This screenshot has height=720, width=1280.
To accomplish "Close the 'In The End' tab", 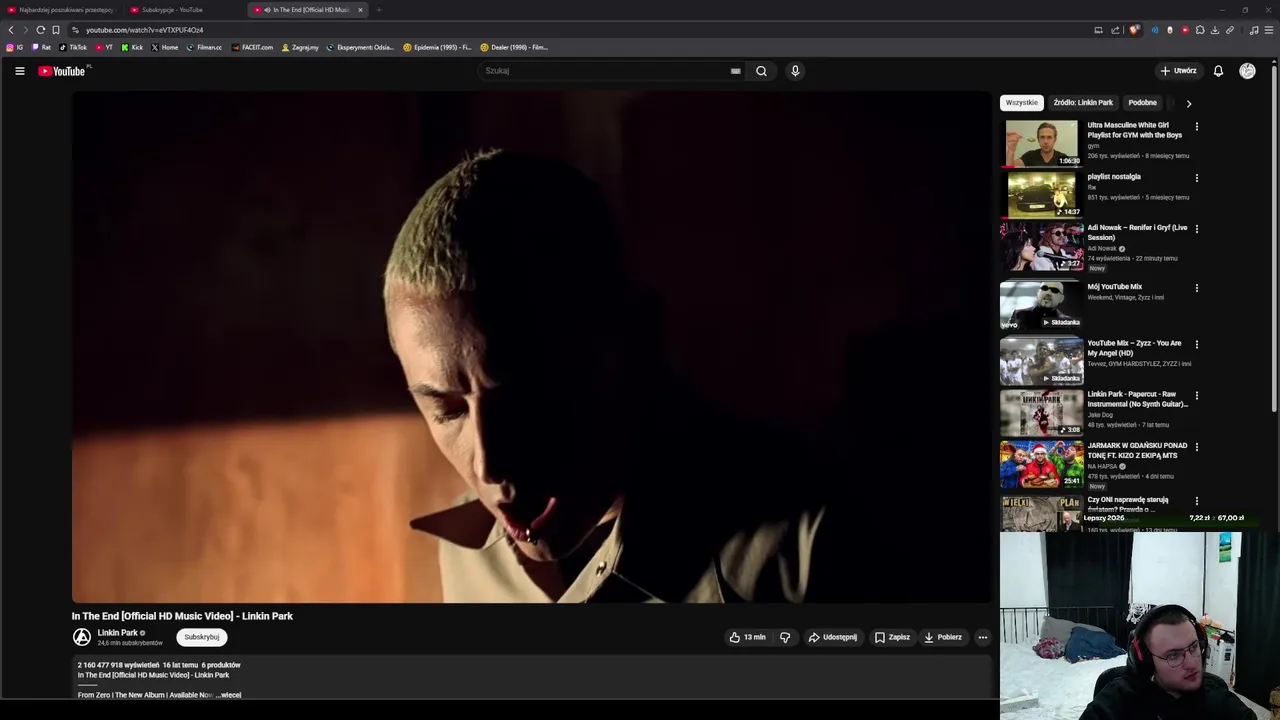I will 360,10.
